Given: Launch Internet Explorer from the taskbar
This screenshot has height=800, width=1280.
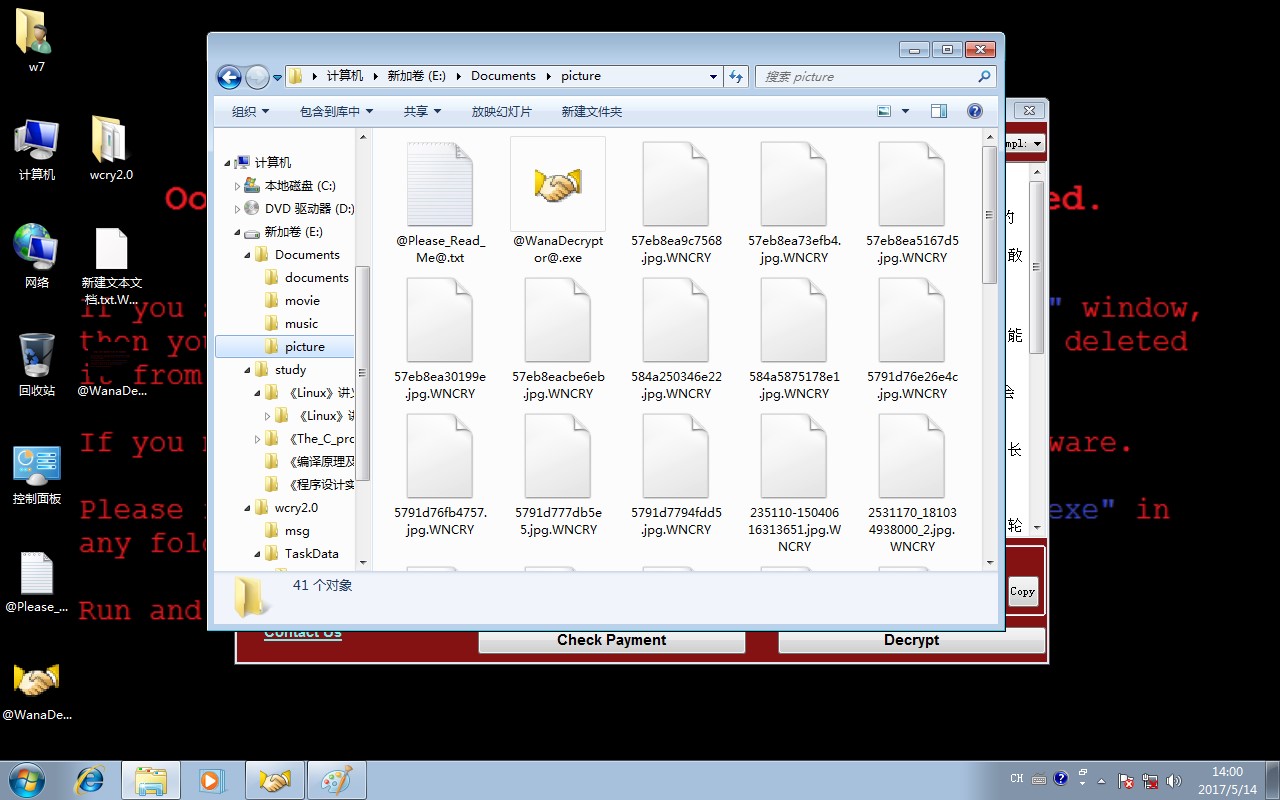Looking at the screenshot, I should coord(89,779).
